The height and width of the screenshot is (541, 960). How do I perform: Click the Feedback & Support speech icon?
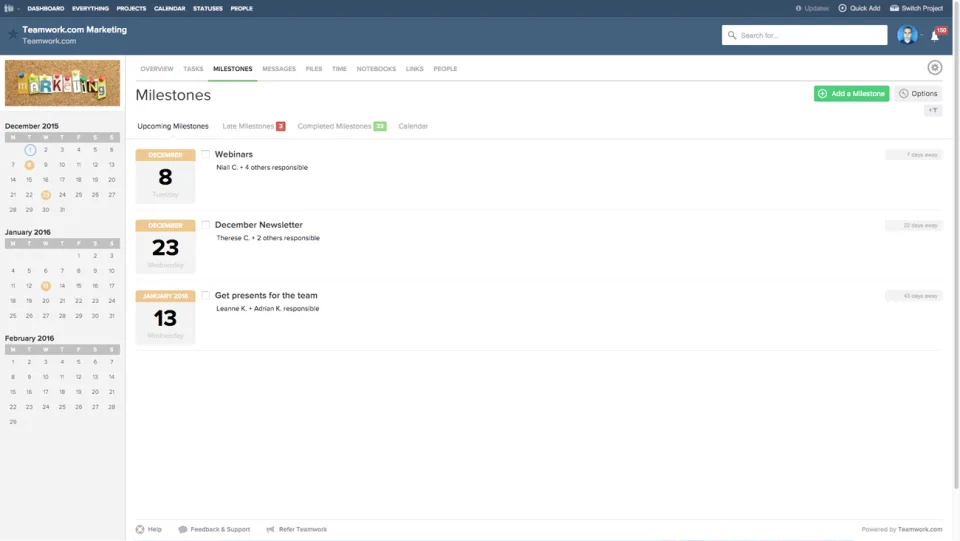[x=182, y=529]
